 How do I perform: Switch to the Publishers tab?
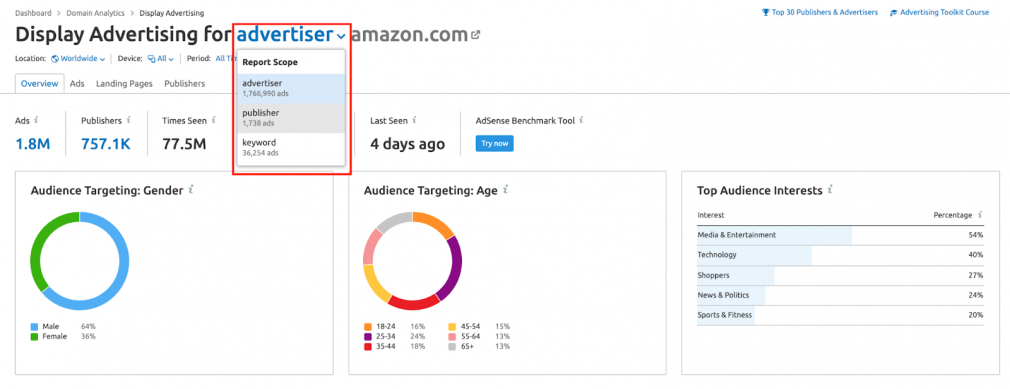[x=184, y=84]
